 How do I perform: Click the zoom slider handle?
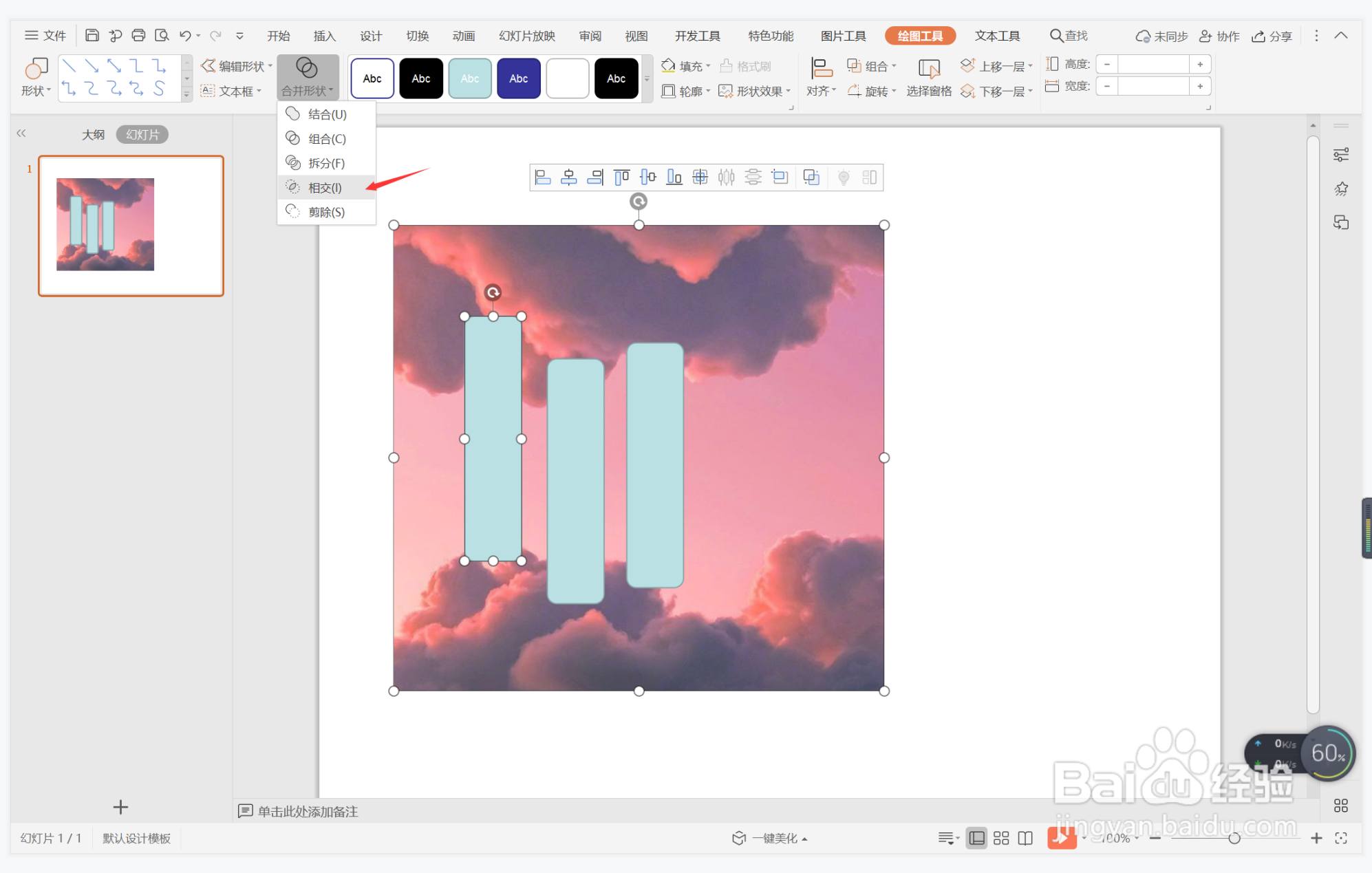coord(1234,838)
